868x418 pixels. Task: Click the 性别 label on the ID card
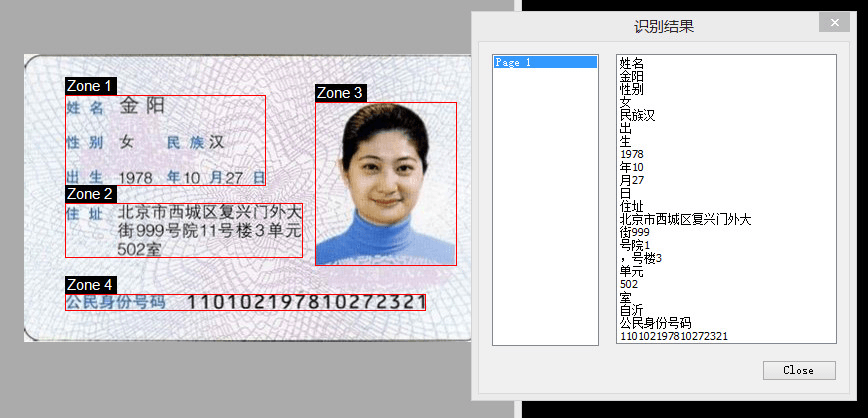coord(84,143)
